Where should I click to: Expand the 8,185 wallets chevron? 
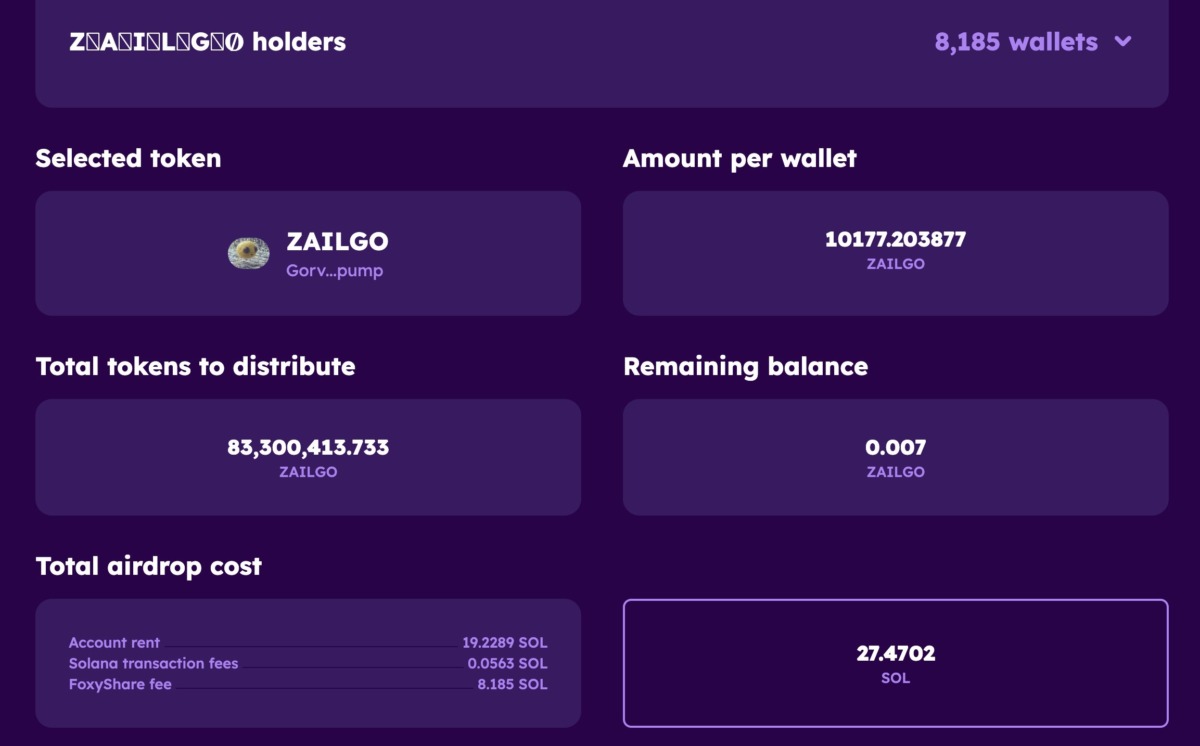coord(1123,42)
